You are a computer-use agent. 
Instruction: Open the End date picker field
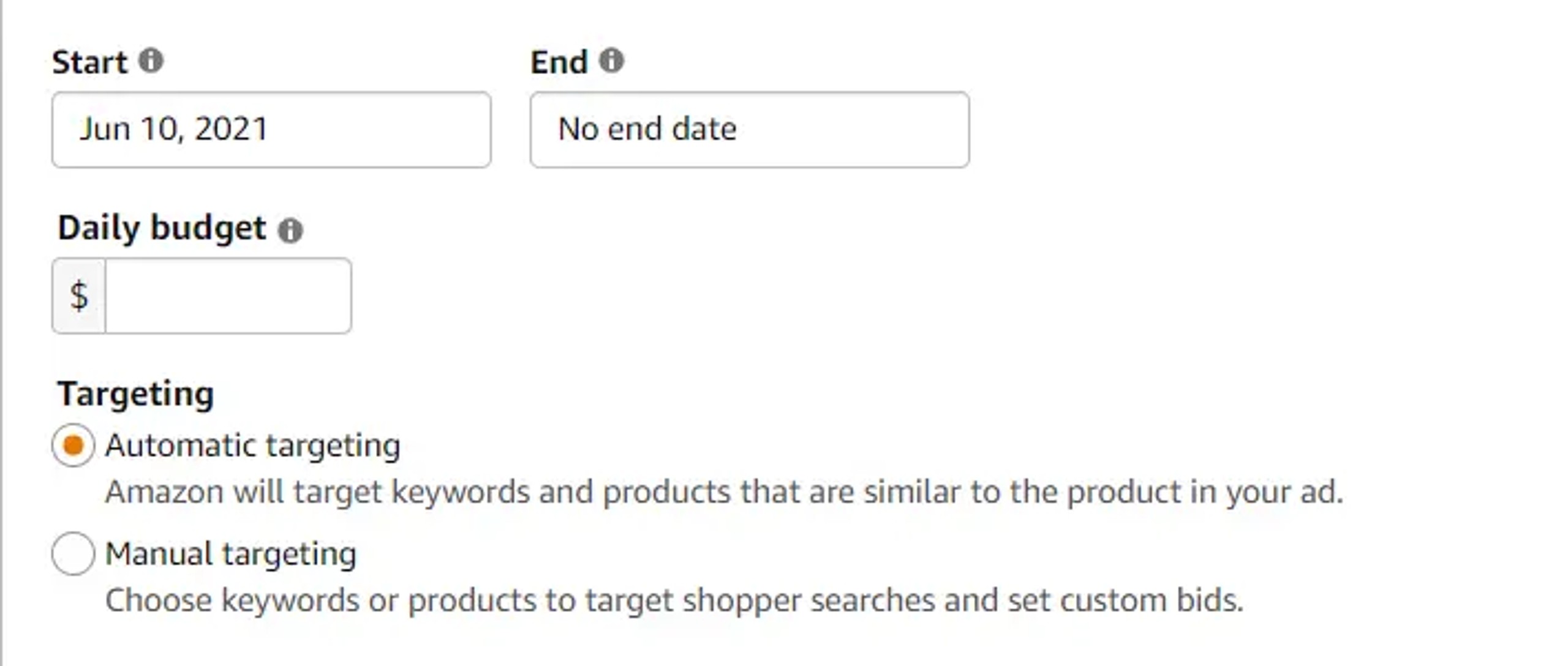point(750,130)
